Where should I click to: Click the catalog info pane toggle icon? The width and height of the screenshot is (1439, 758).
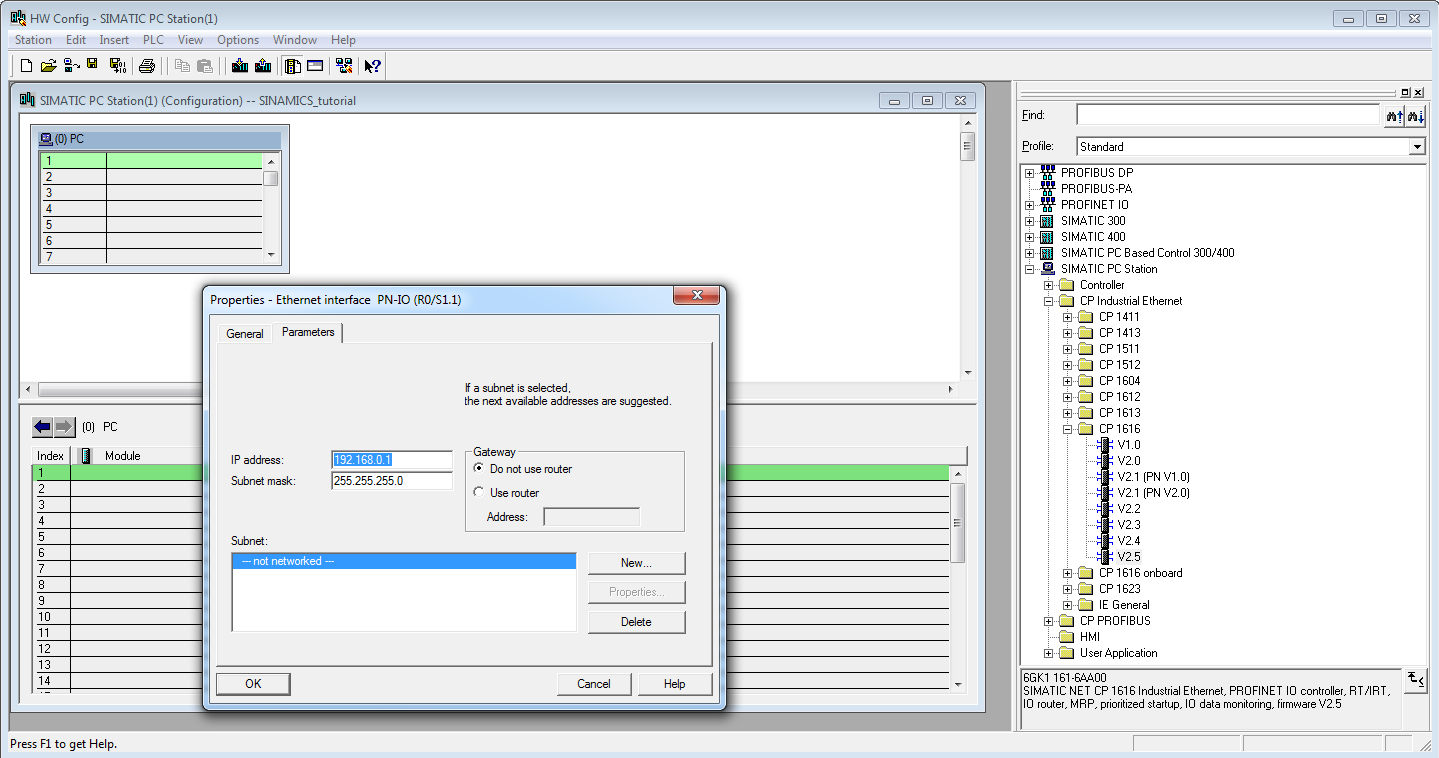[x=1415, y=679]
